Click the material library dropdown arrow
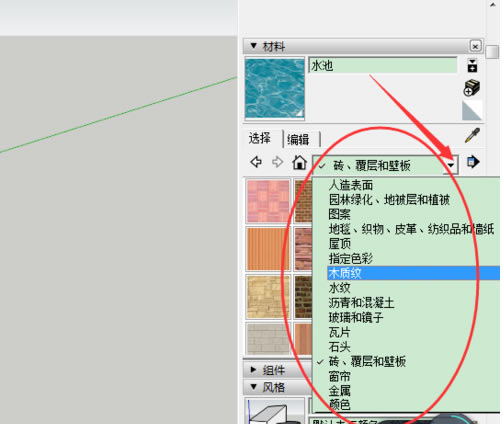This screenshot has width=503, height=424. coord(451,165)
